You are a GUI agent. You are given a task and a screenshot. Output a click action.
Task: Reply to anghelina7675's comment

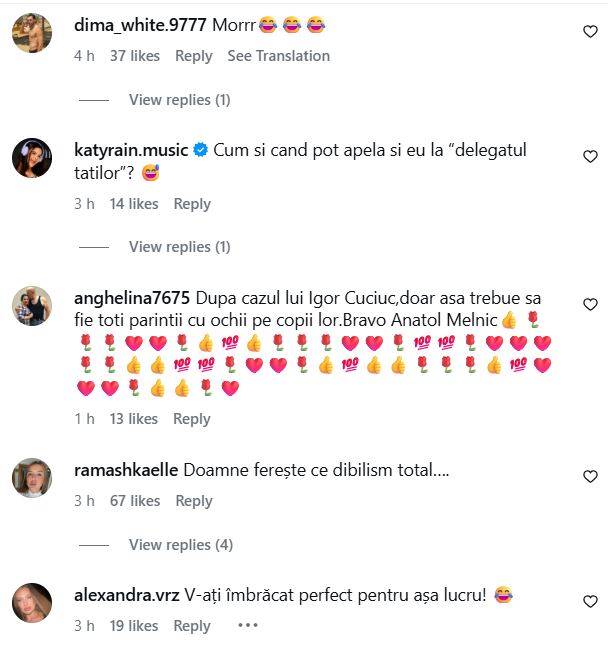coord(192,419)
